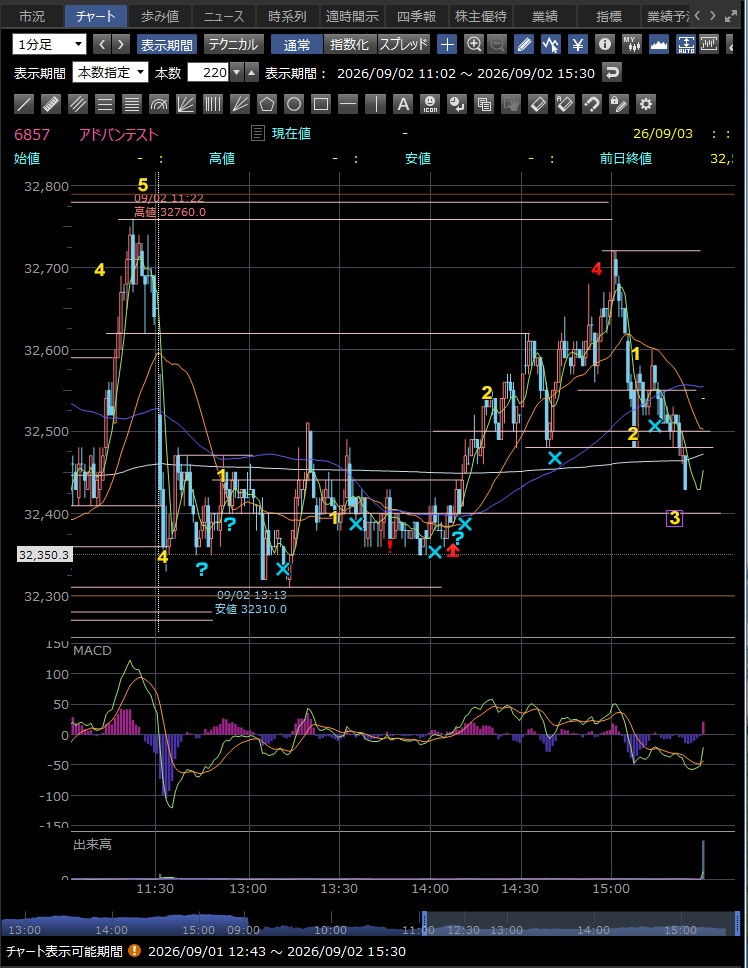Toggle the 通常 display mode

[x=297, y=44]
